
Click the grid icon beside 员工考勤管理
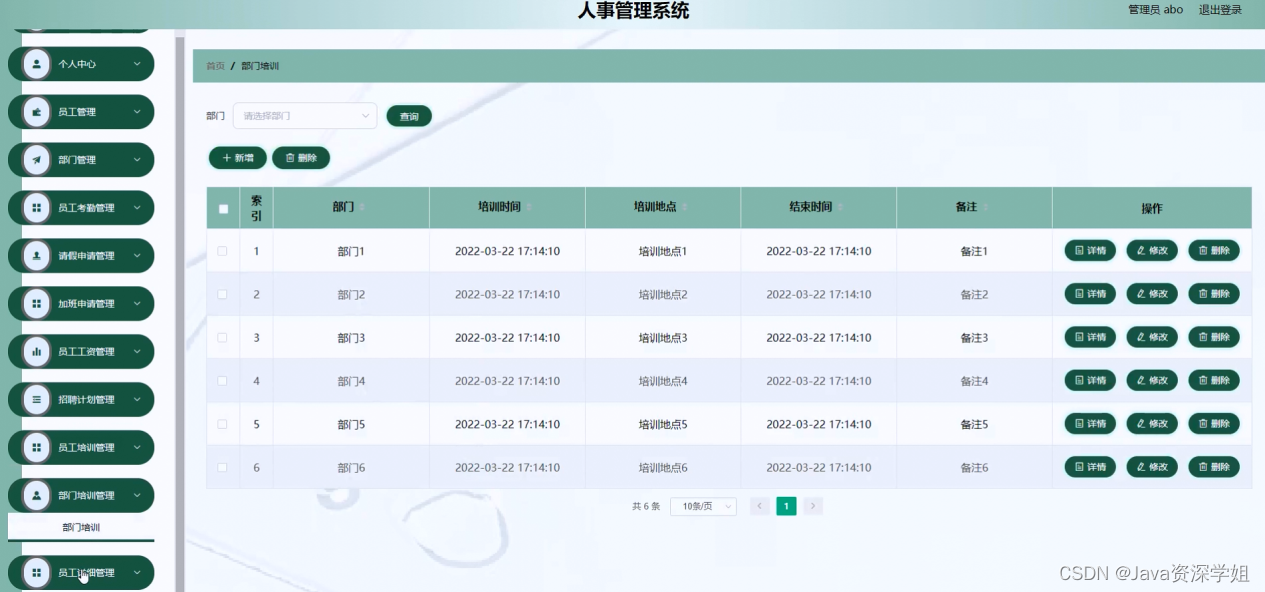(37, 208)
